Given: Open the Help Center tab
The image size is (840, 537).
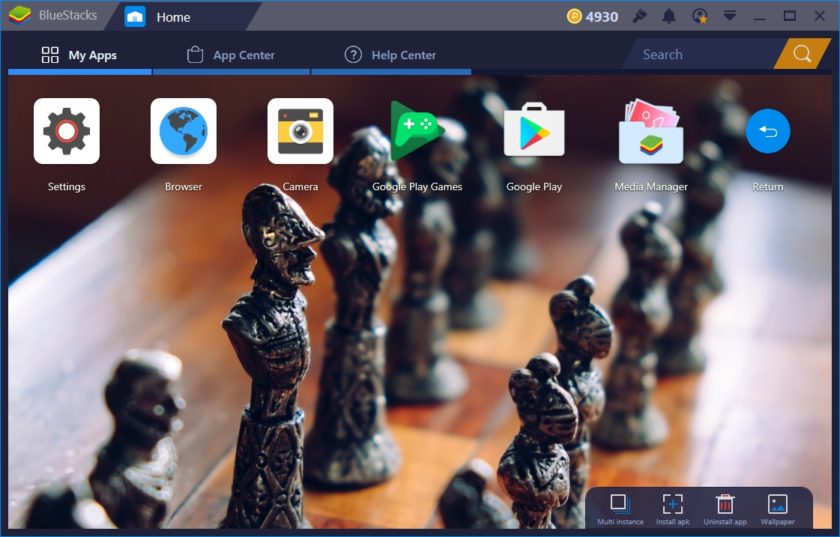Looking at the screenshot, I should pos(391,55).
